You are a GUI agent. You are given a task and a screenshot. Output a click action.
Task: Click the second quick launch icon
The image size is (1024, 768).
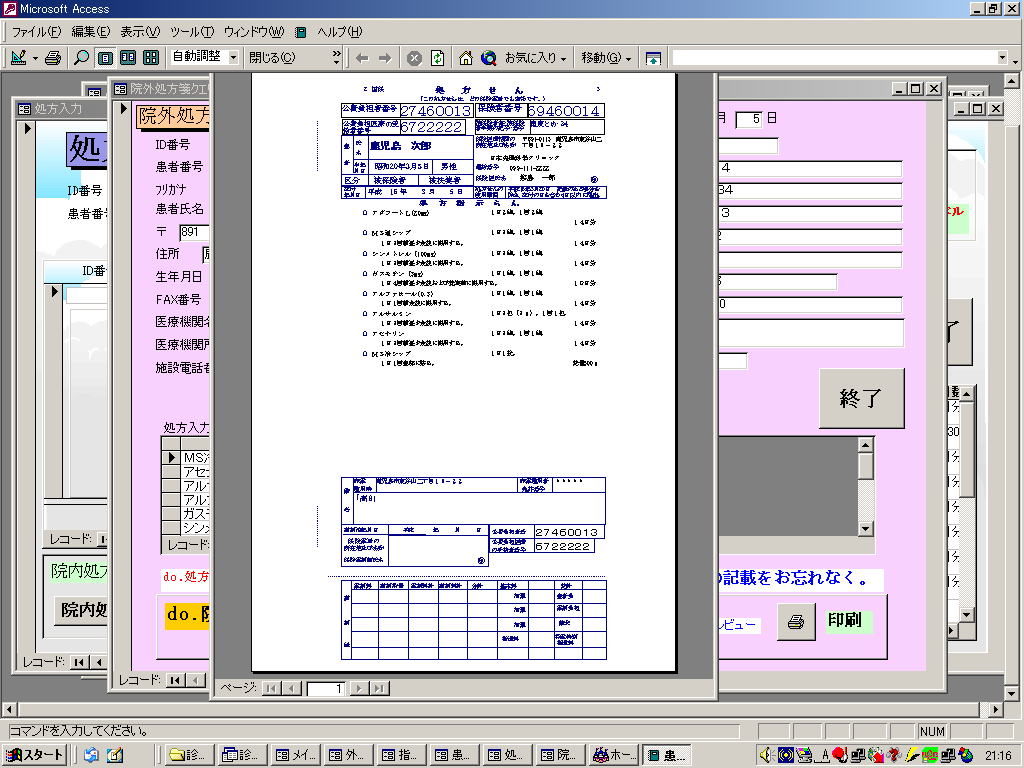coord(115,755)
